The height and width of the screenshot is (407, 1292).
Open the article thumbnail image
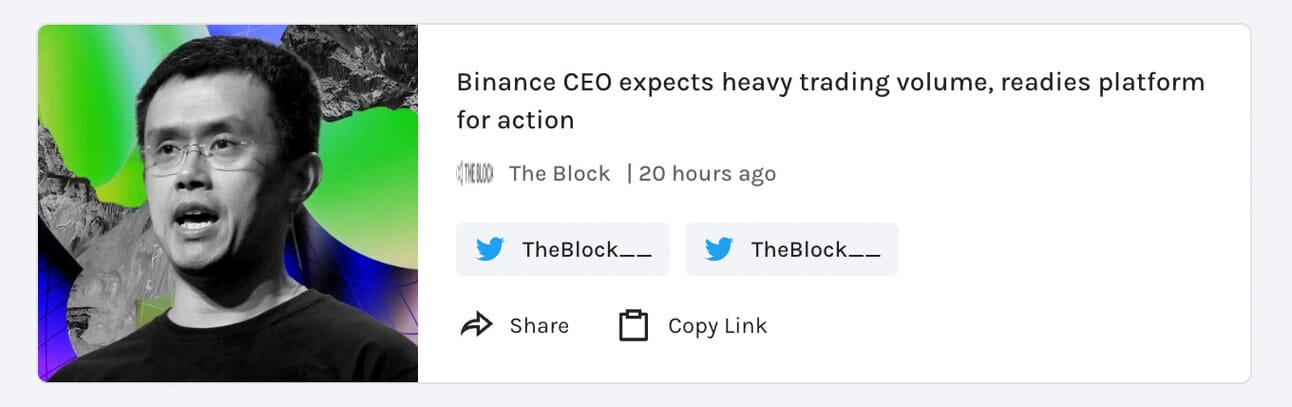228,203
